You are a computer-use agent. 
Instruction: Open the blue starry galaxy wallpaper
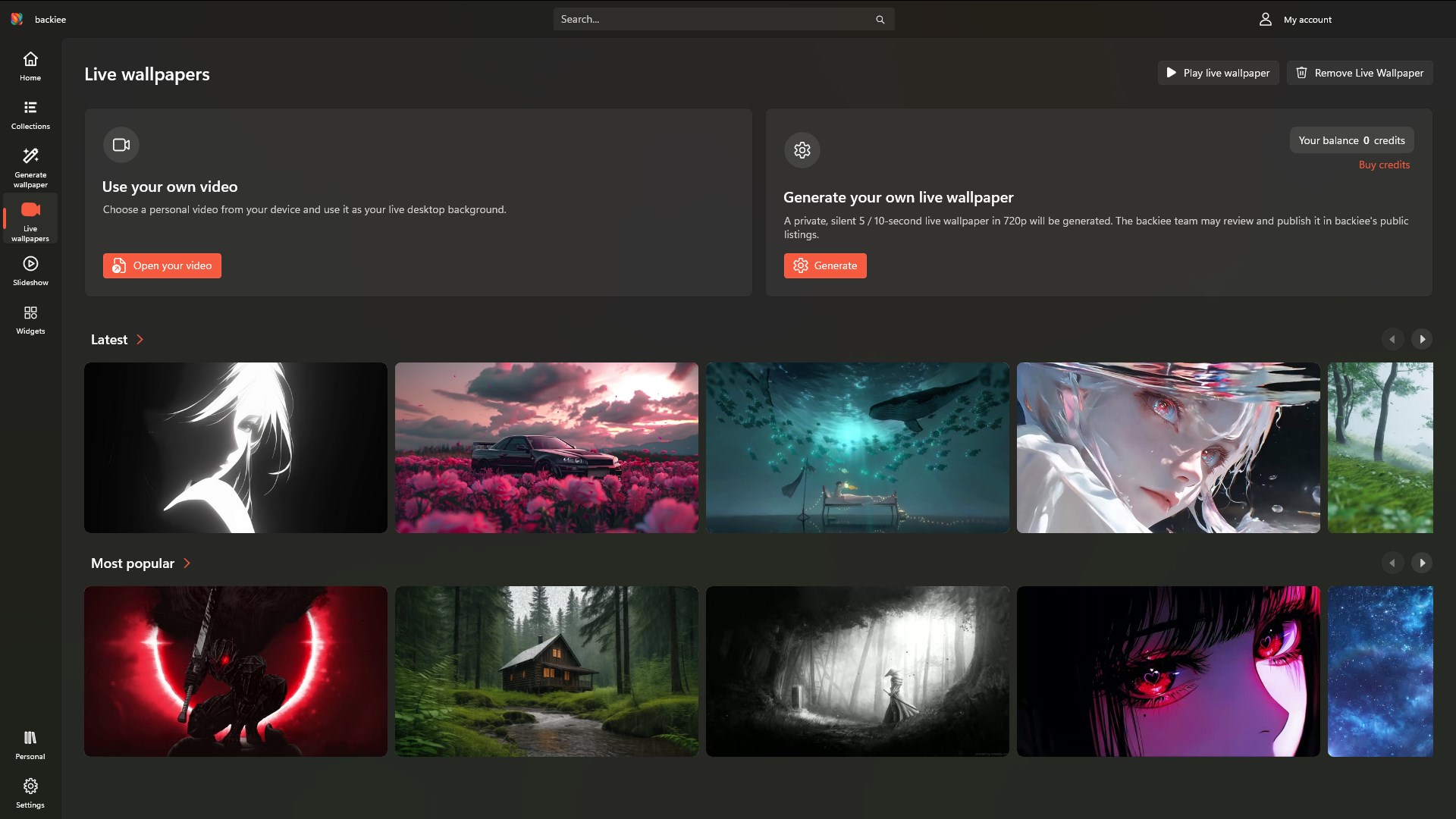1380,671
